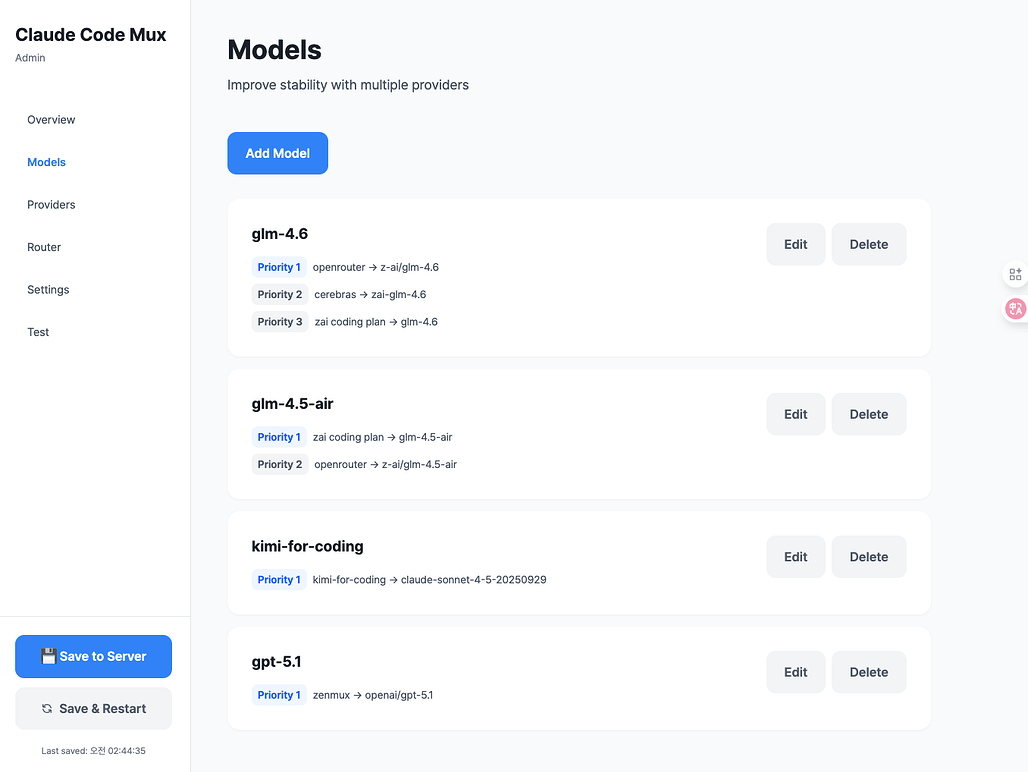Click the floppy disk save icon
The height and width of the screenshot is (772, 1028).
tap(48, 656)
